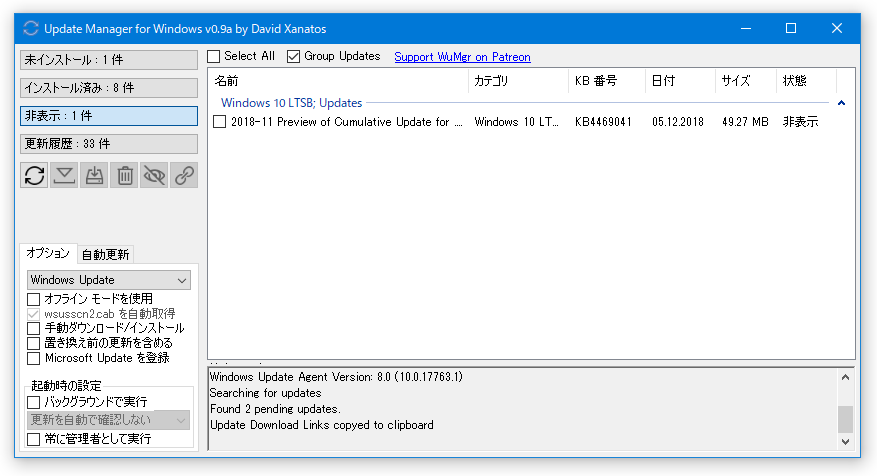
Task: Sort by 名前 column header
Action: coord(338,81)
